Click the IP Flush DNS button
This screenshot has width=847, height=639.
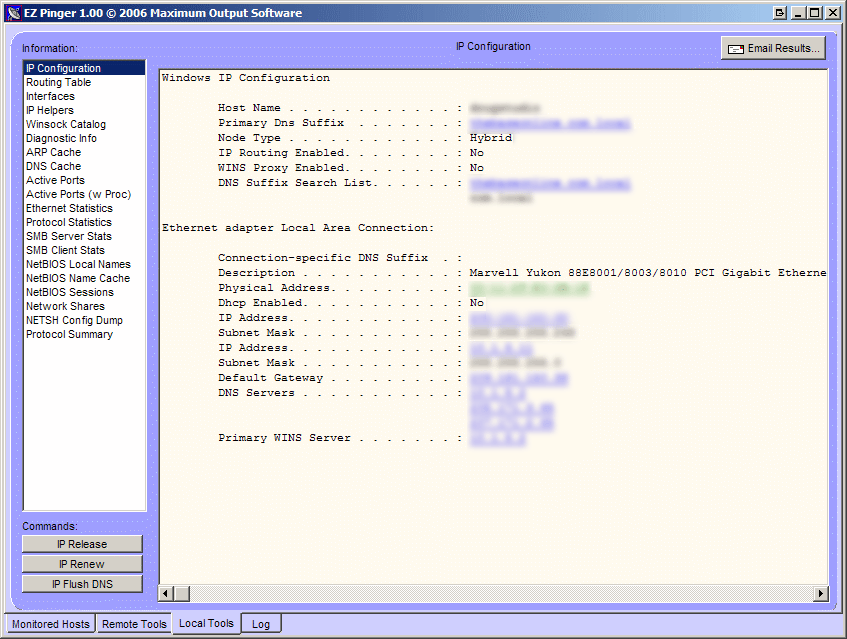[x=82, y=584]
